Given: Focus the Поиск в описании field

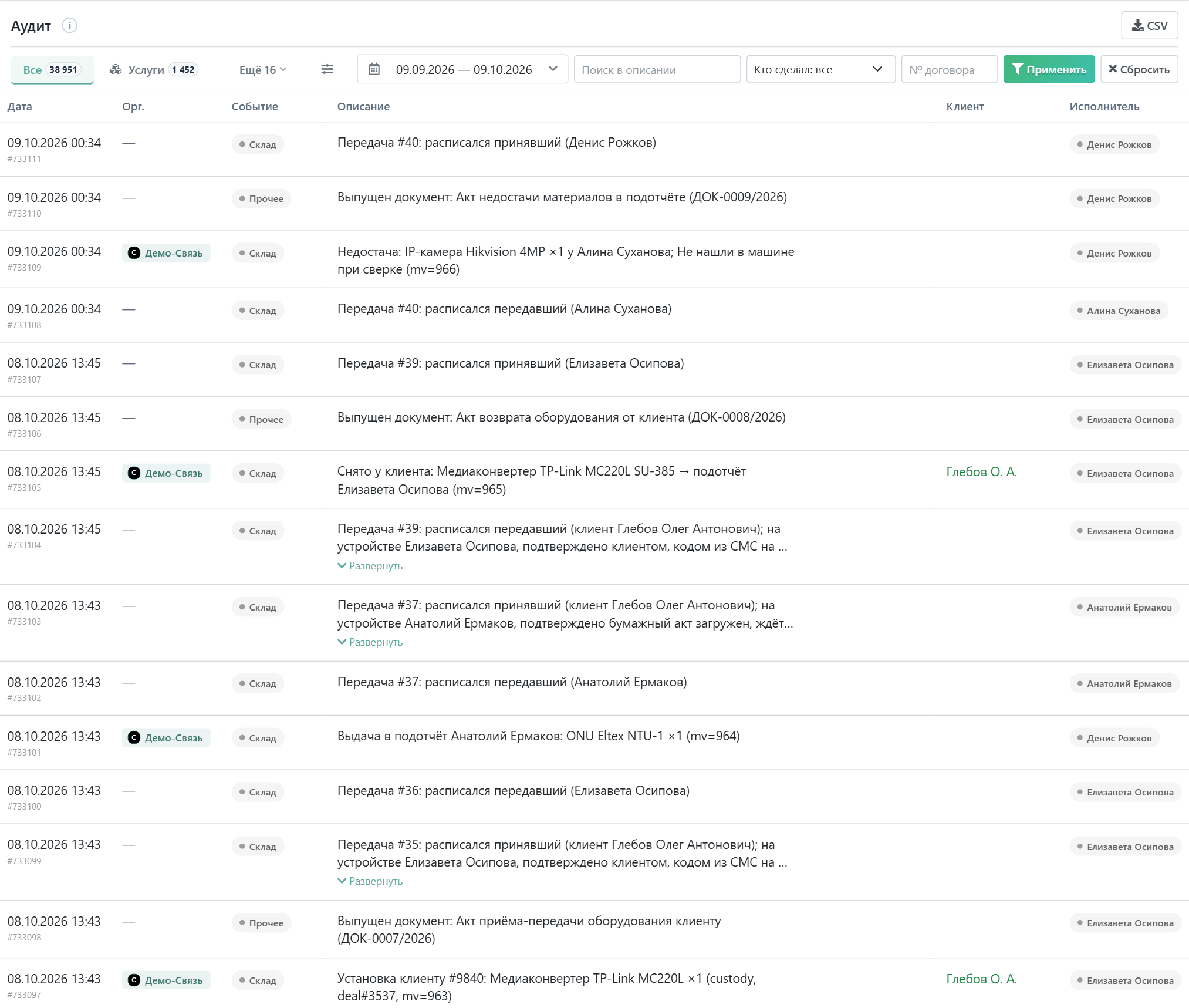Looking at the screenshot, I should (x=657, y=69).
